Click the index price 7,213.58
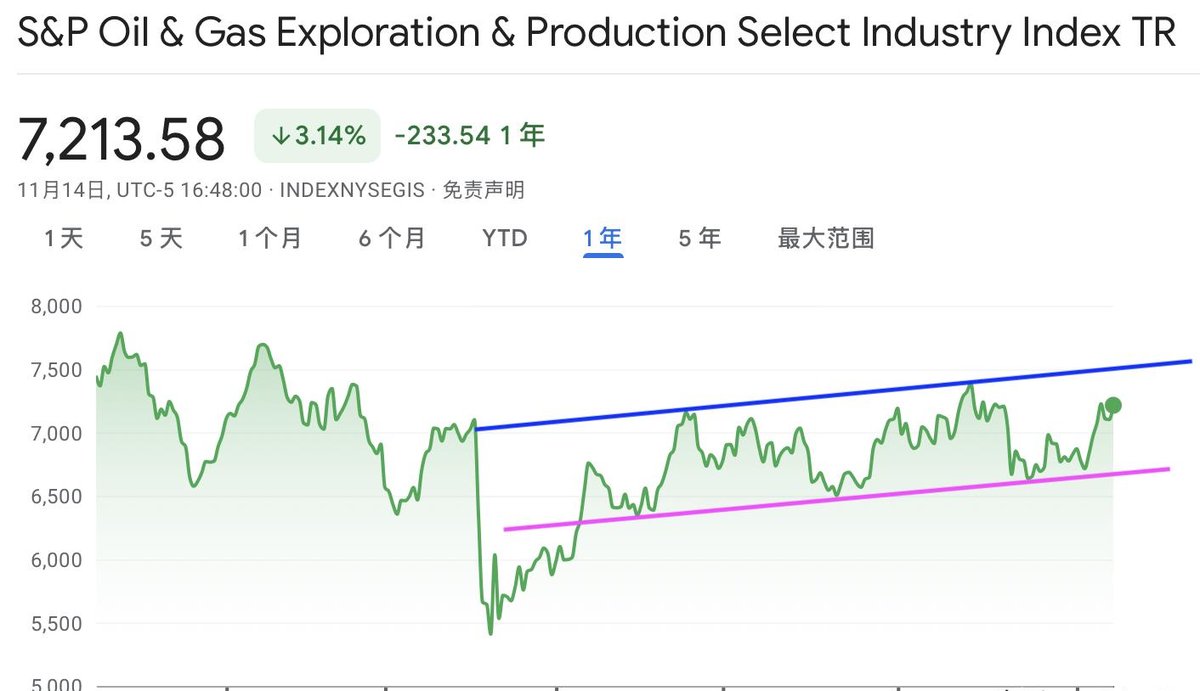Screen dimensions: 1200x691 tap(120, 138)
